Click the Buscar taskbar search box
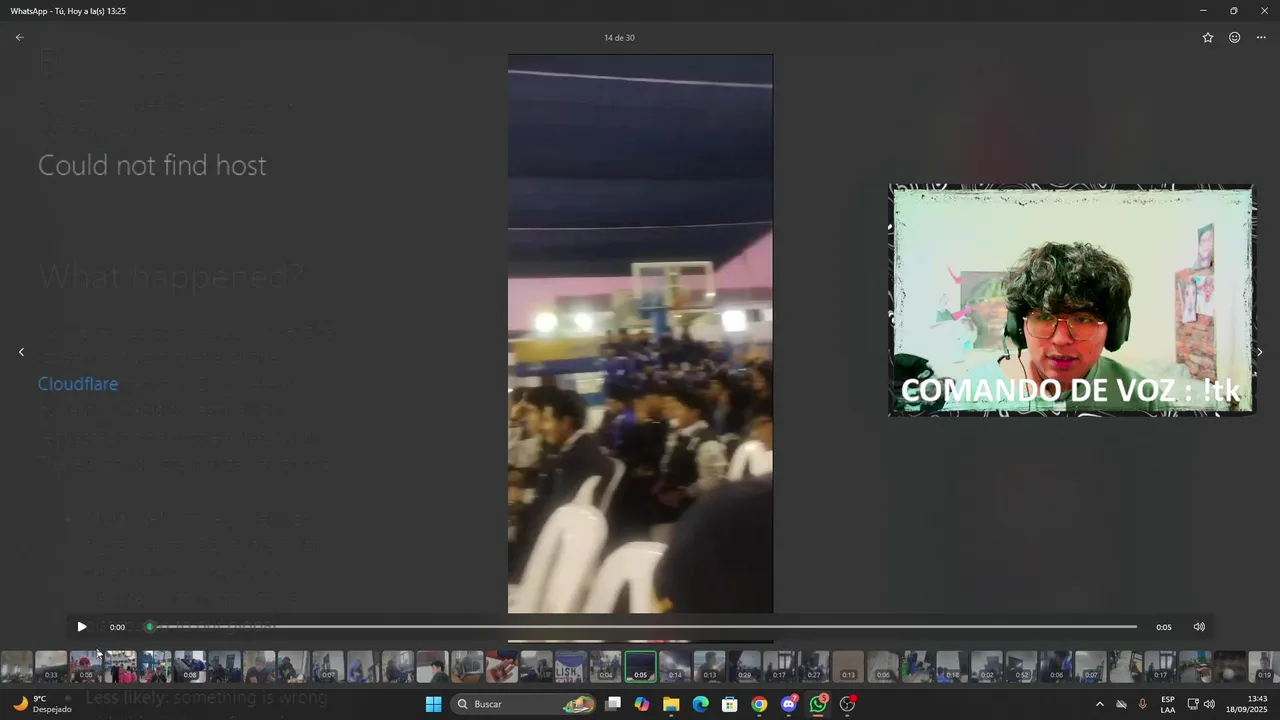The width and height of the screenshot is (1280, 720). pyautogui.click(x=524, y=704)
